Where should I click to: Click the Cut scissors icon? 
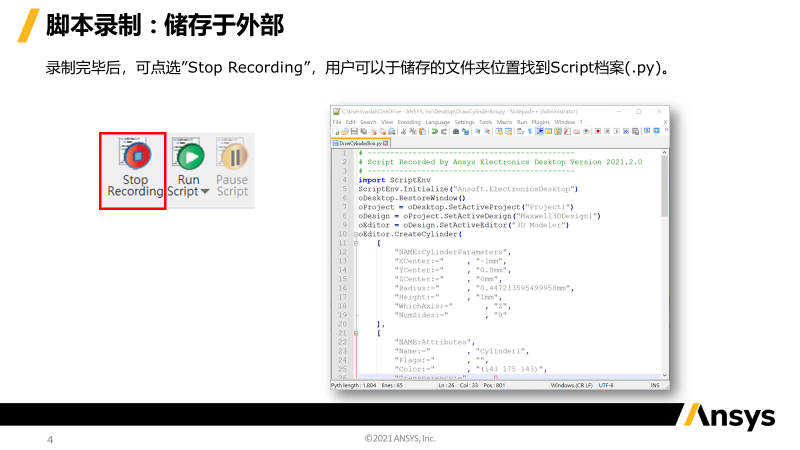click(404, 132)
